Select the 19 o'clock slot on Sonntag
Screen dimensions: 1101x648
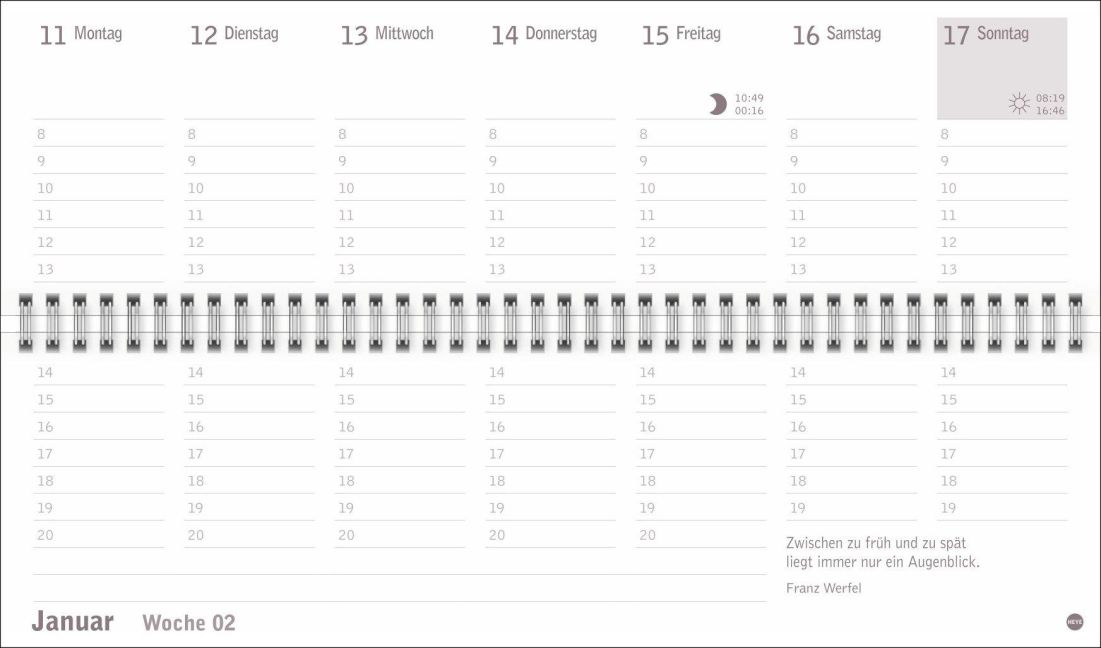1001,508
